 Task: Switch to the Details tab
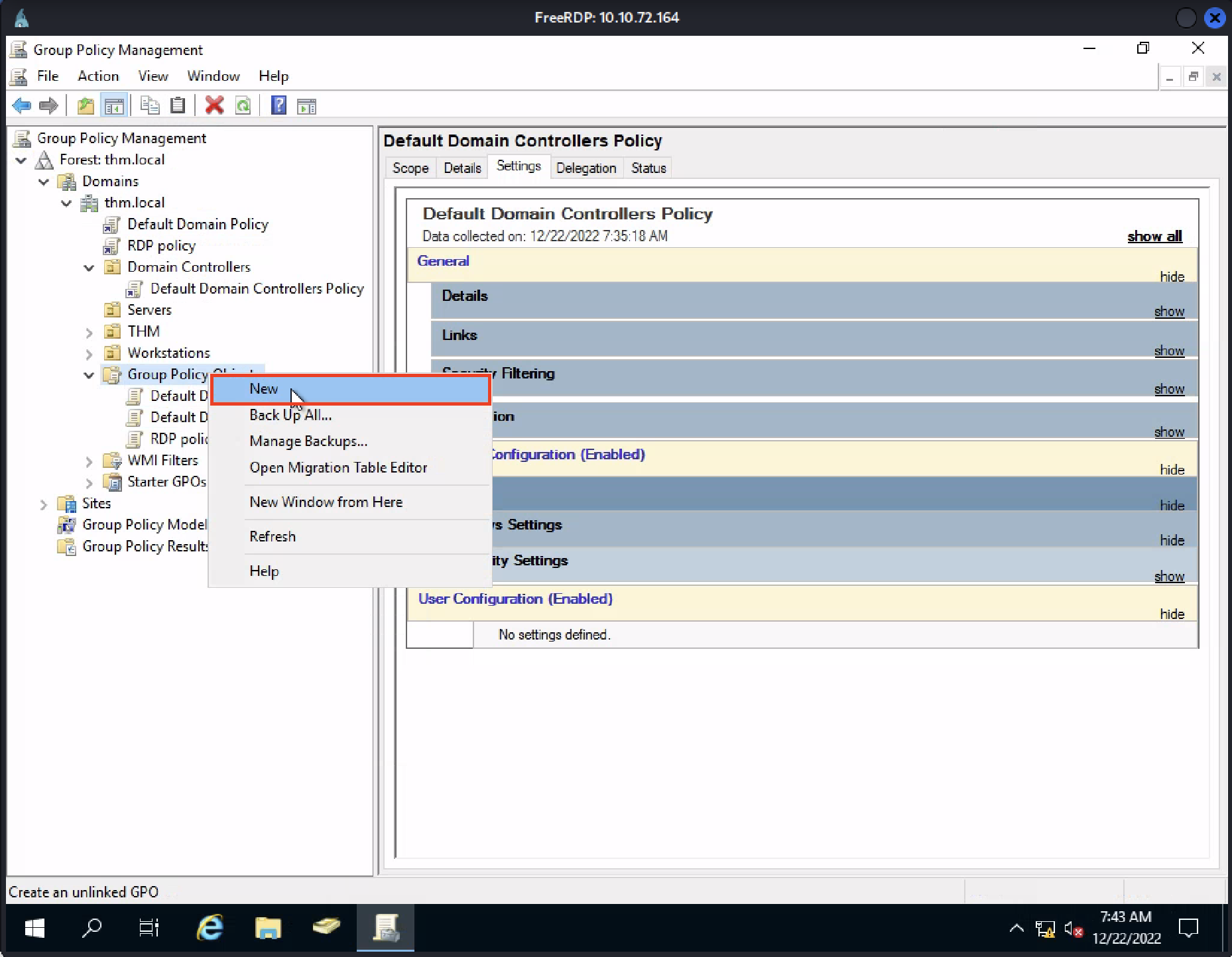pos(462,168)
